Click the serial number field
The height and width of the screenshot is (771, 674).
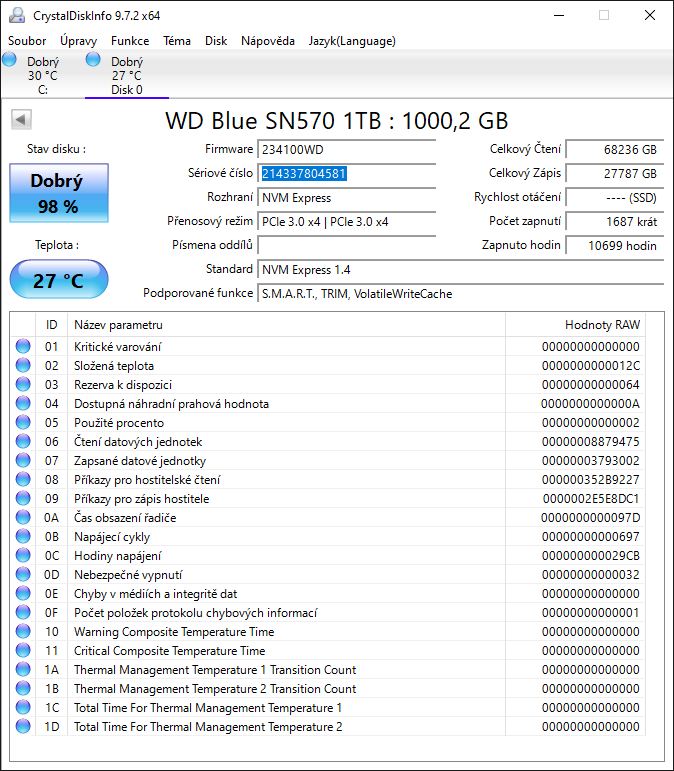tap(347, 174)
